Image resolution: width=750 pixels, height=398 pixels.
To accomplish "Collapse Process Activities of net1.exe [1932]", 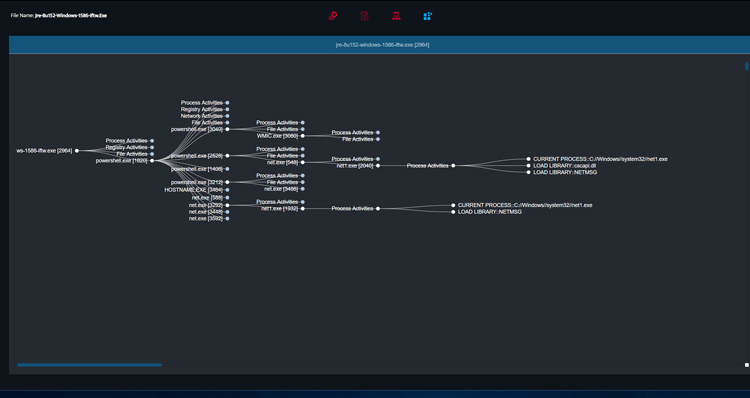I will click(378, 209).
